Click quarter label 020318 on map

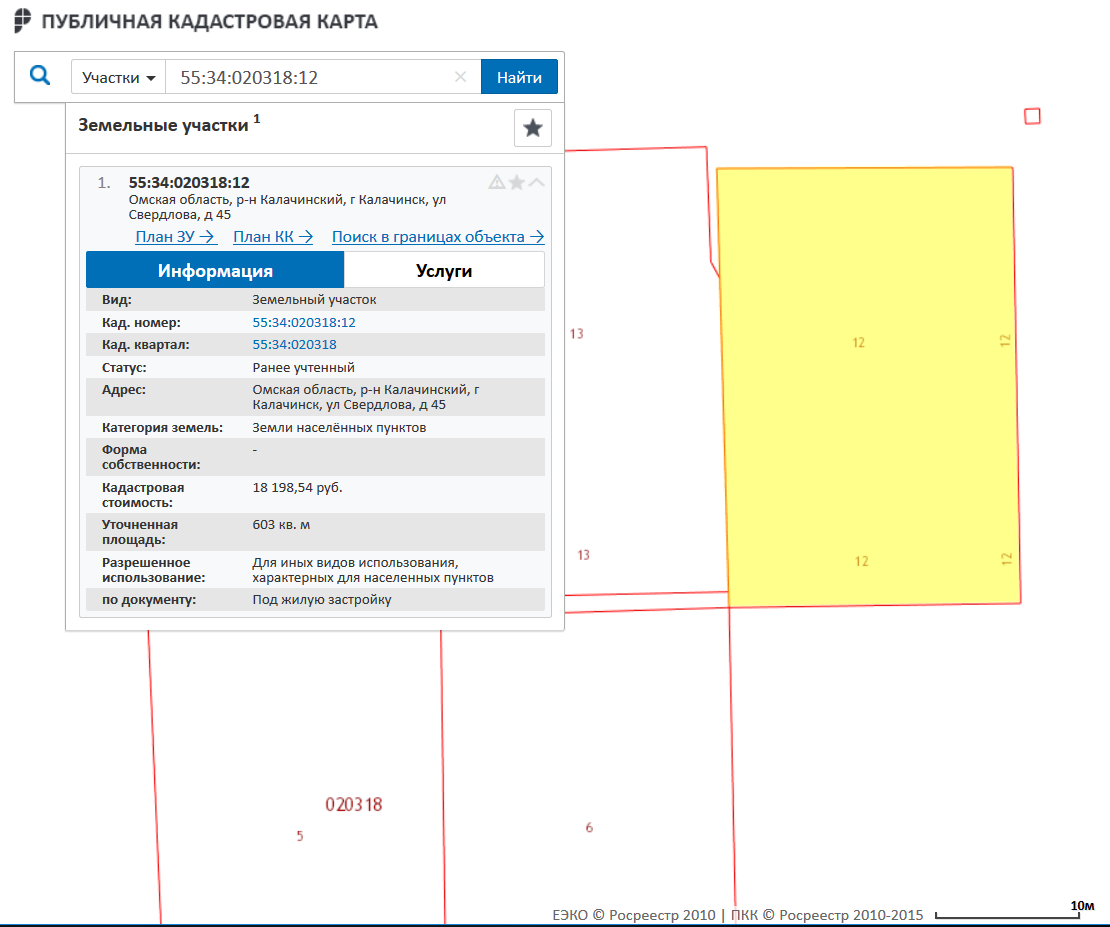click(x=354, y=804)
